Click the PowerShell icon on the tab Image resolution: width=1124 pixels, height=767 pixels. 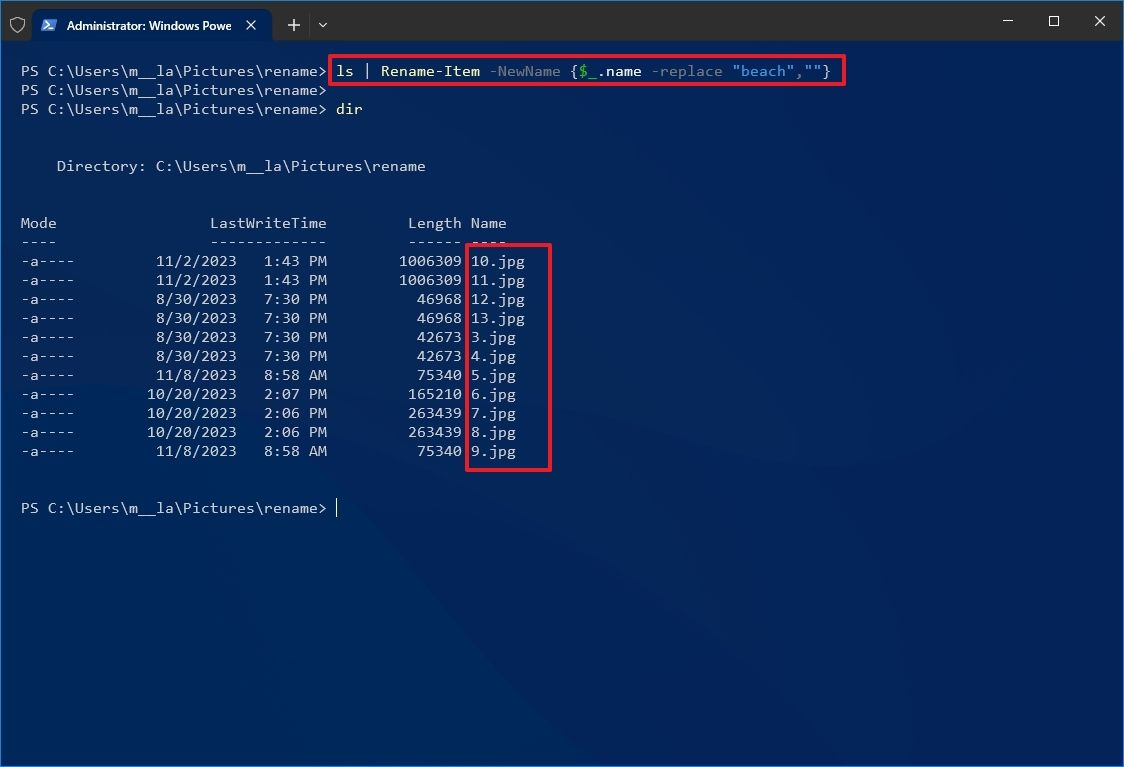[49, 25]
